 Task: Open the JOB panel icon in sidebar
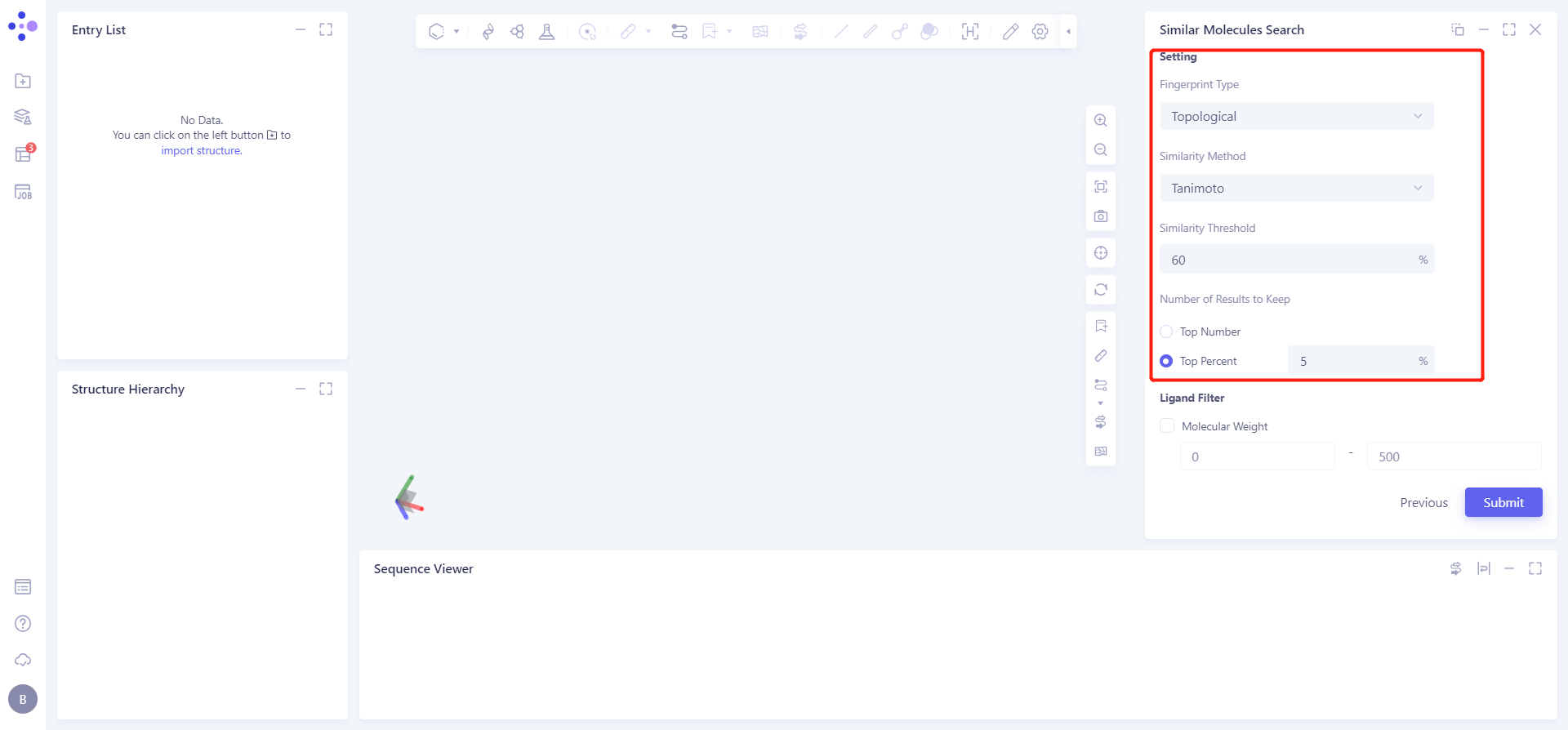23,192
